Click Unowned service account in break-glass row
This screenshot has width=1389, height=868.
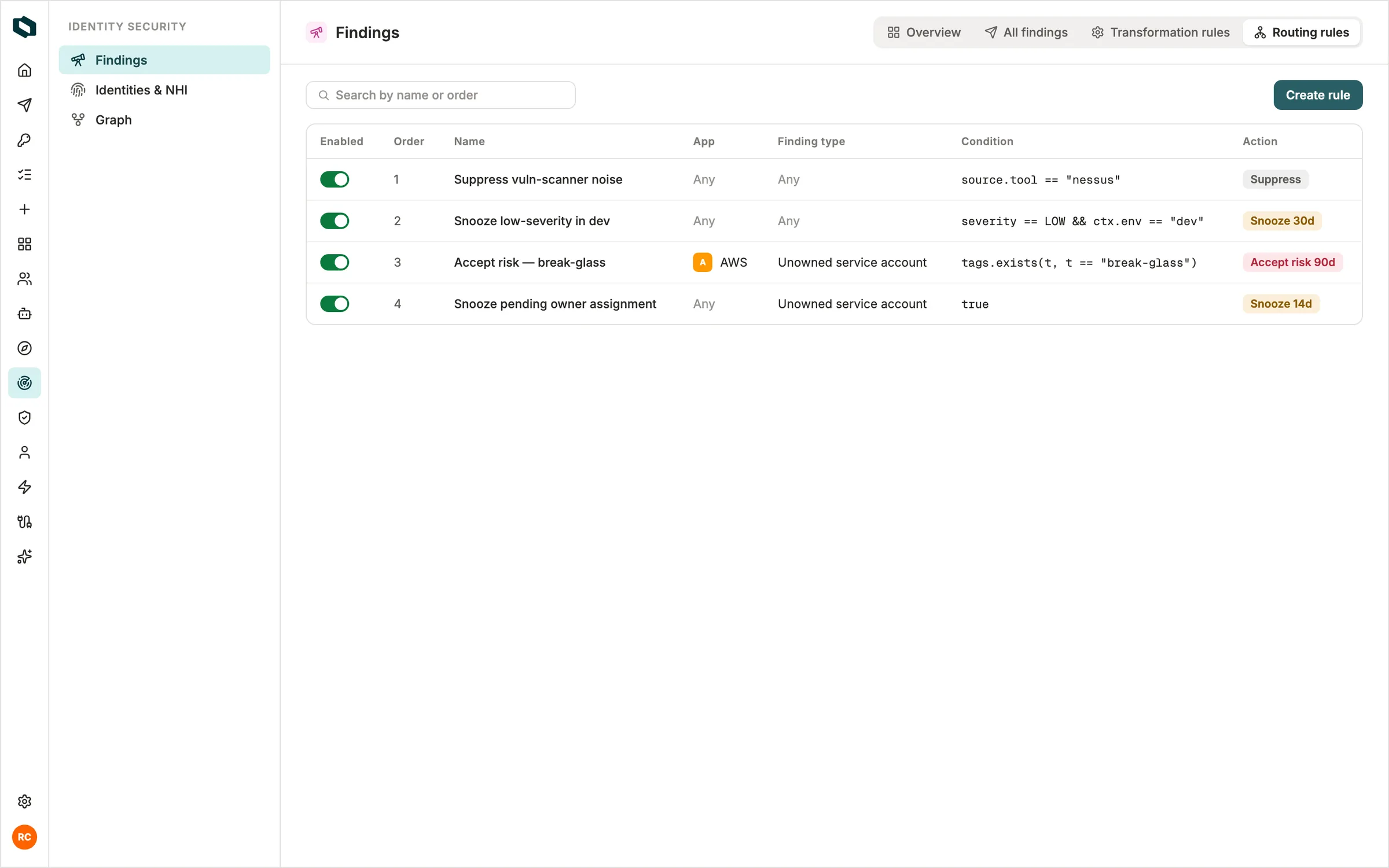point(851,263)
